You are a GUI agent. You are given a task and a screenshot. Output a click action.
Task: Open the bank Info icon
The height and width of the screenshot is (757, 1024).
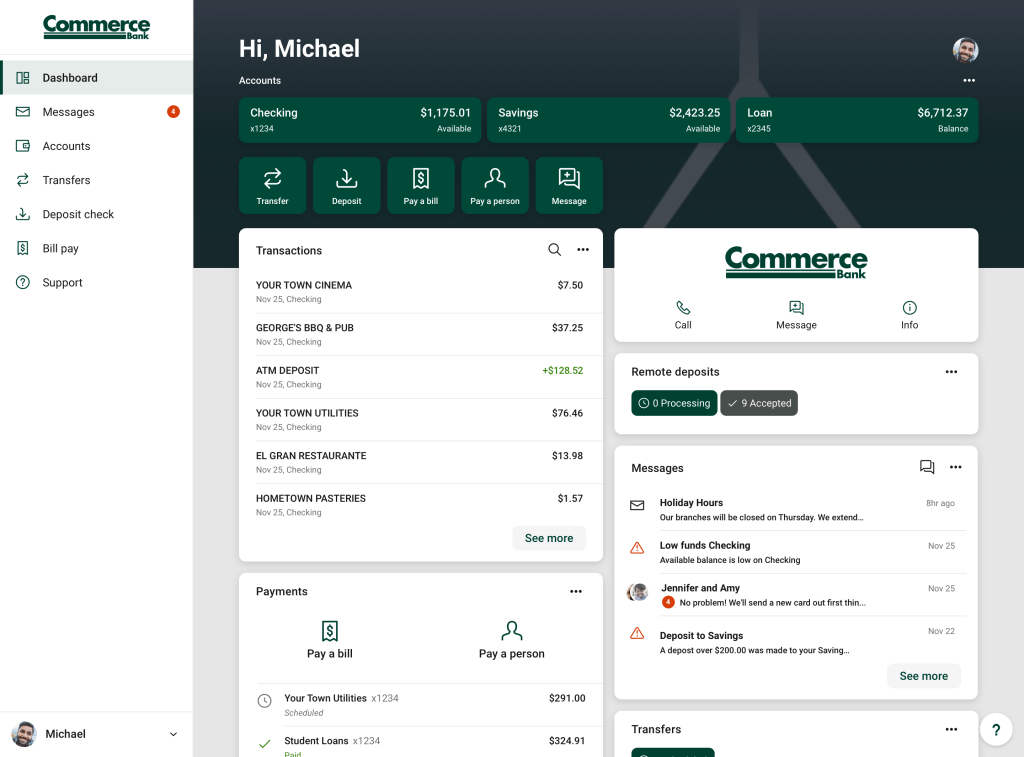(909, 308)
